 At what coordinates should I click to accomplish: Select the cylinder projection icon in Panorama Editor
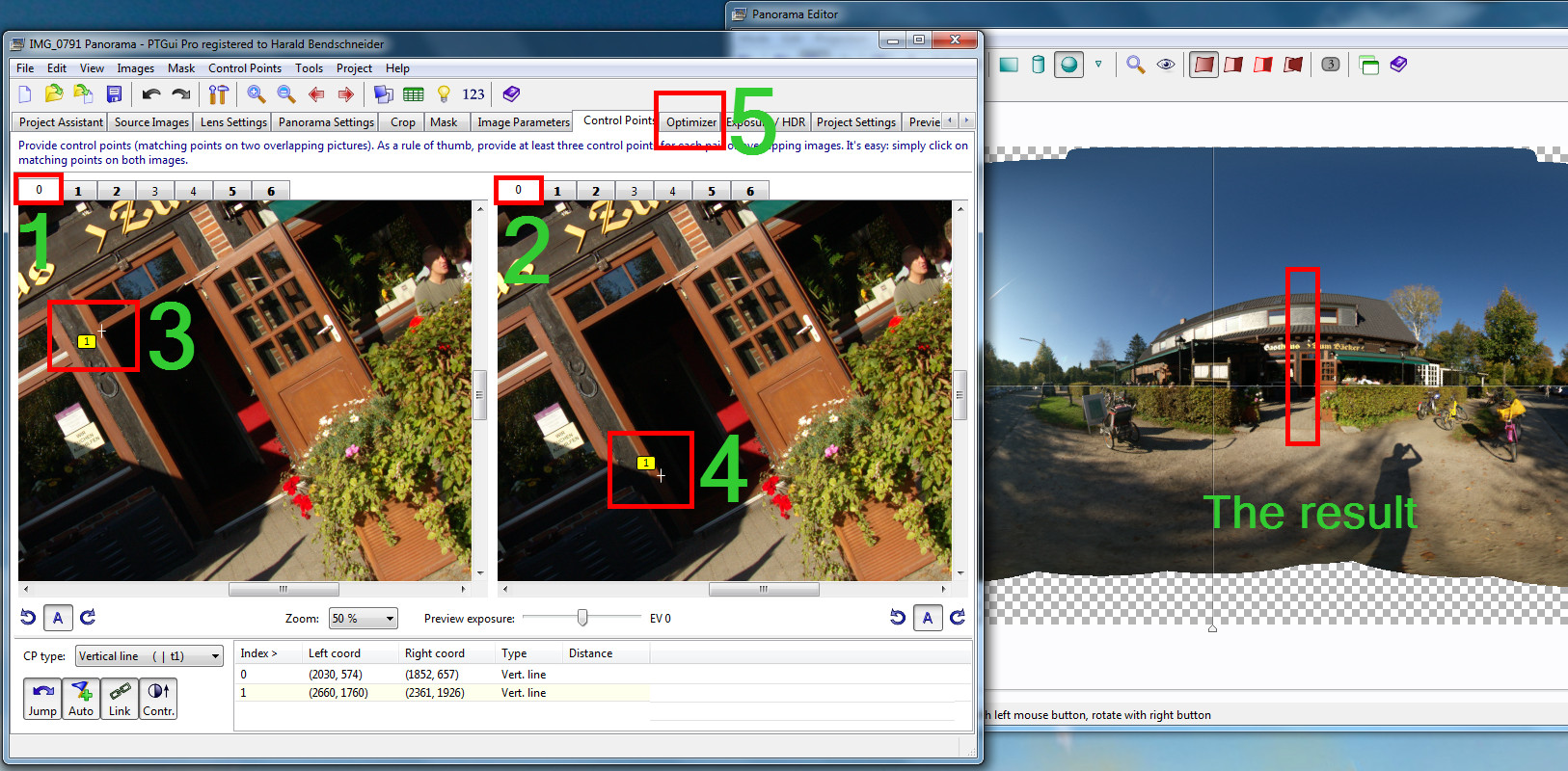pyautogui.click(x=1038, y=65)
